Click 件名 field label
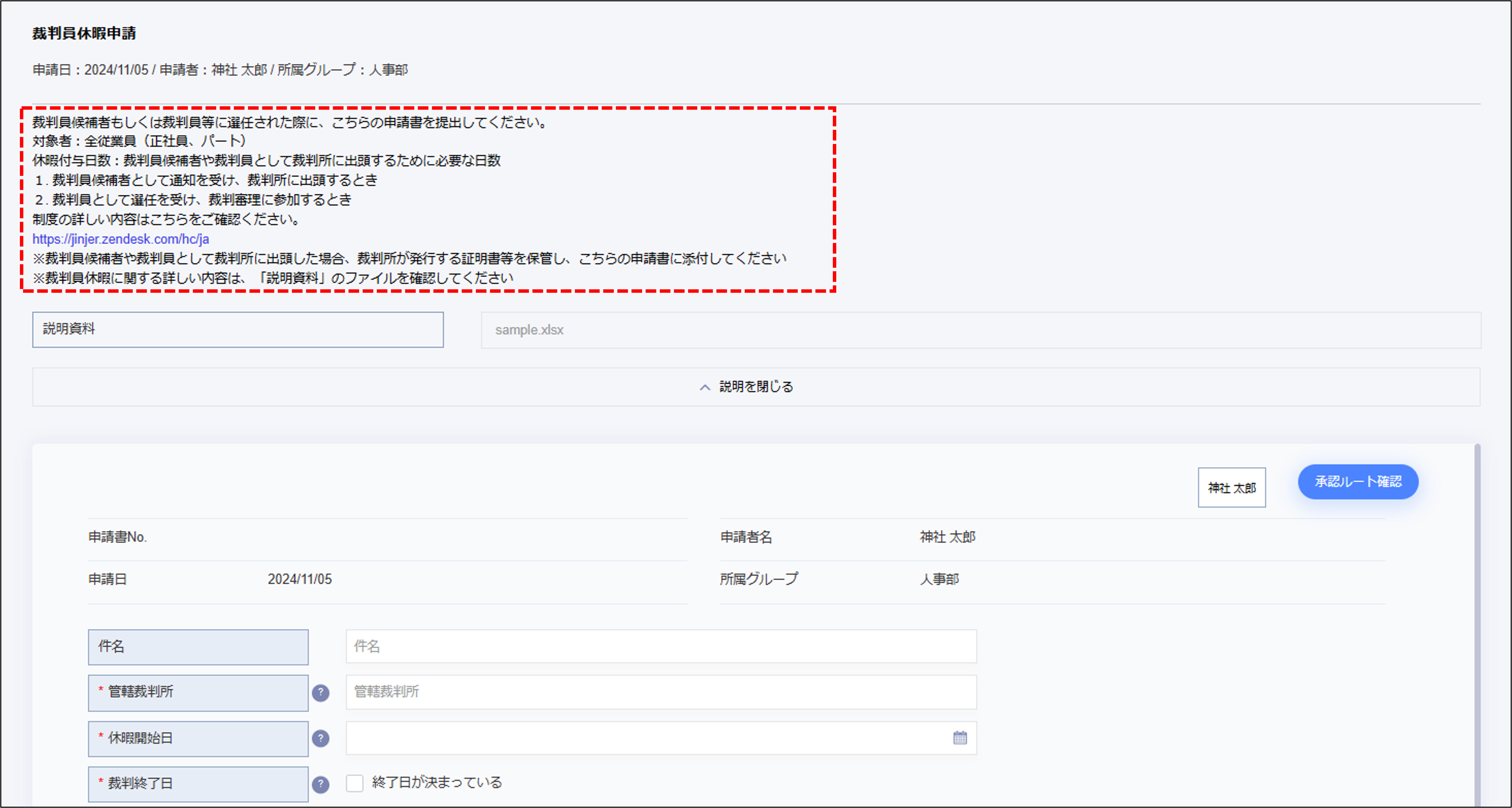This screenshot has width=1512, height=808. click(198, 647)
